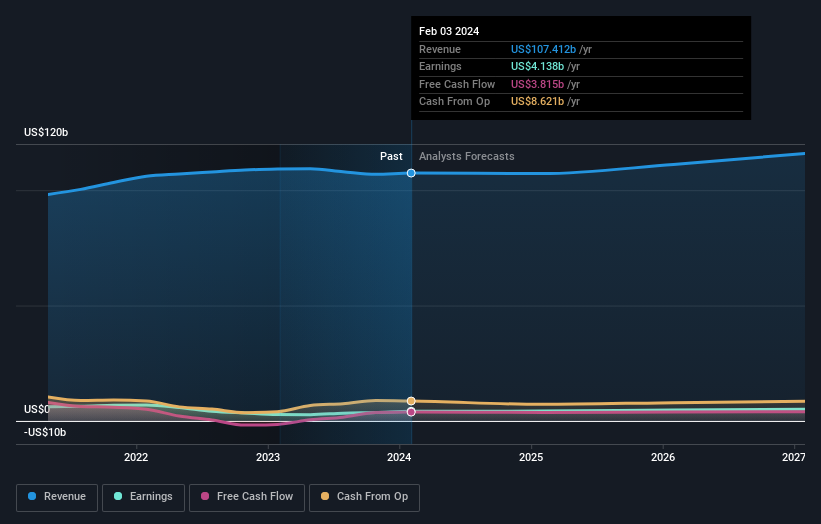Click the 2025 x-axis label

pyautogui.click(x=531, y=458)
